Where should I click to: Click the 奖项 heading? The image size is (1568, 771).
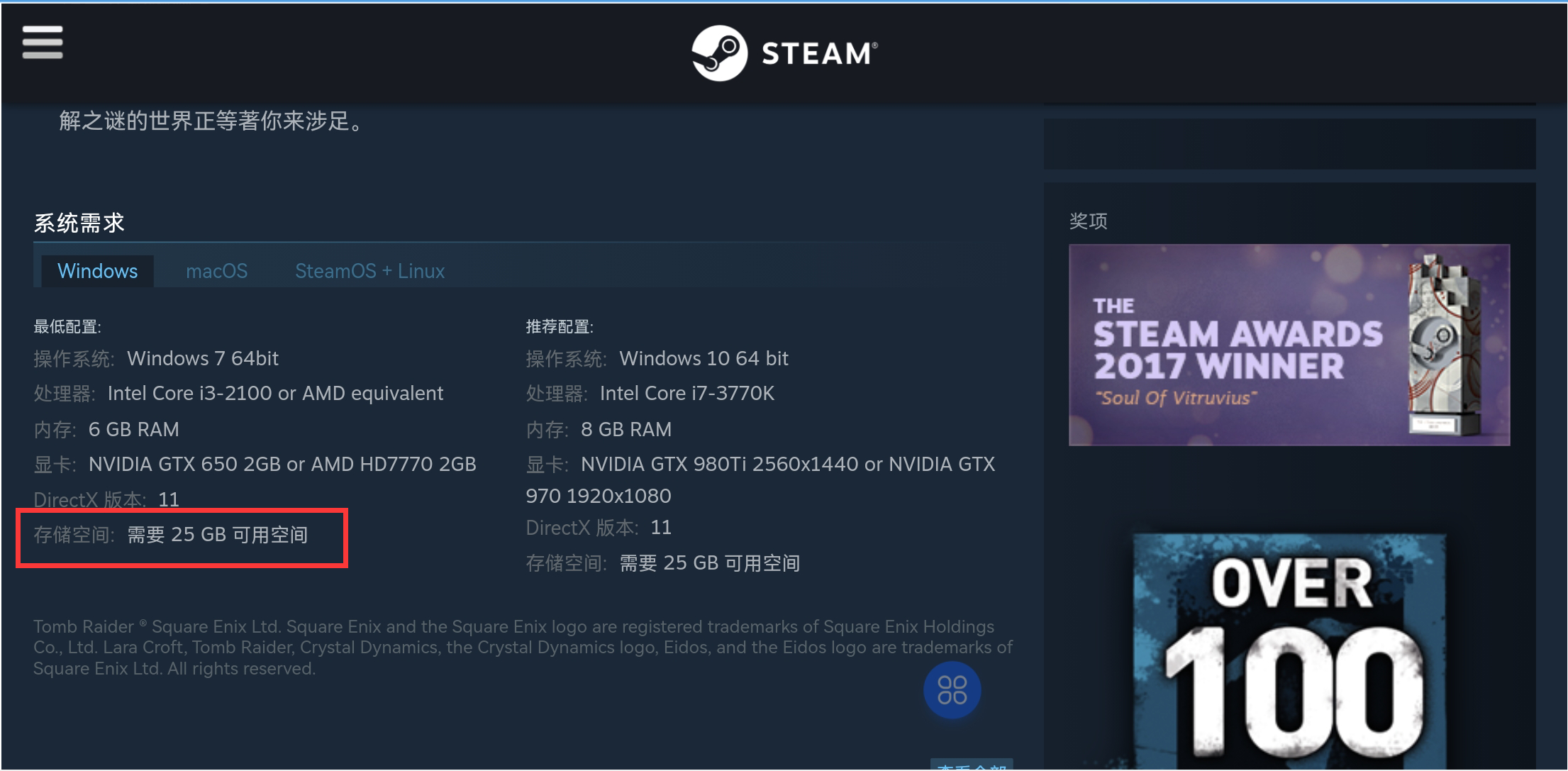pos(1088,221)
